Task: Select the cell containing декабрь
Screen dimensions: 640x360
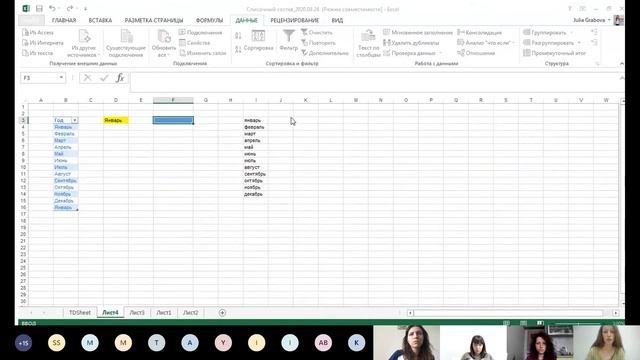Action: (x=256, y=194)
